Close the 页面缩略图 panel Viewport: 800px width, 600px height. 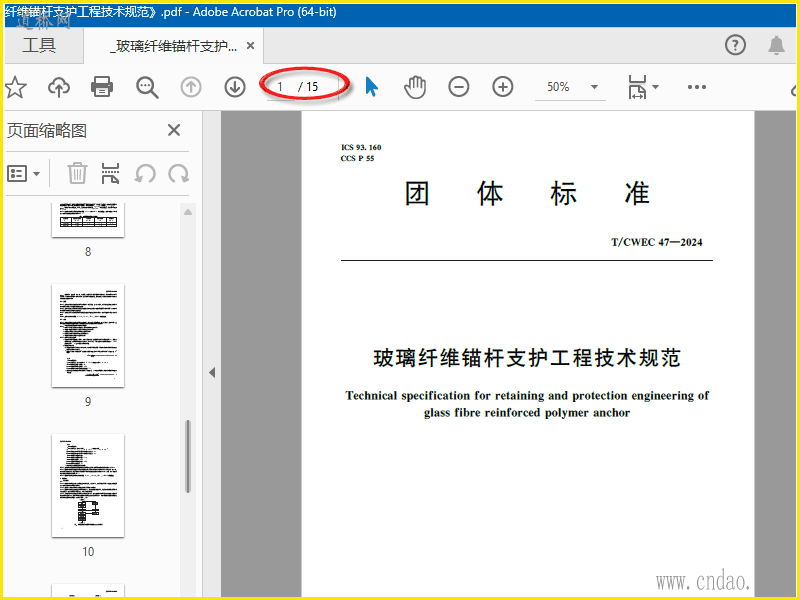click(174, 130)
